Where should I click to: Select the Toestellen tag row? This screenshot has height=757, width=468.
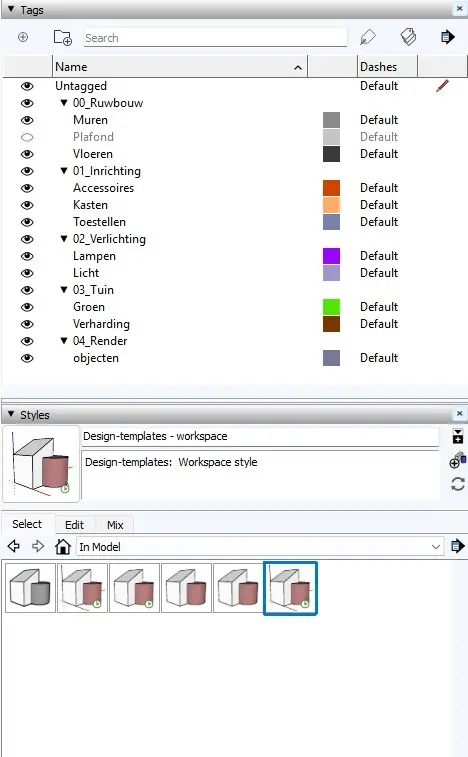[99, 222]
